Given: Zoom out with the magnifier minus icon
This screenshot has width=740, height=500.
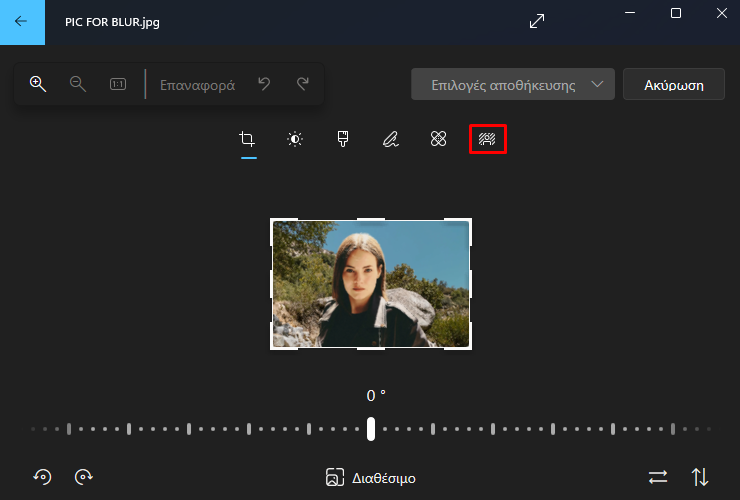Looking at the screenshot, I should coord(78,84).
